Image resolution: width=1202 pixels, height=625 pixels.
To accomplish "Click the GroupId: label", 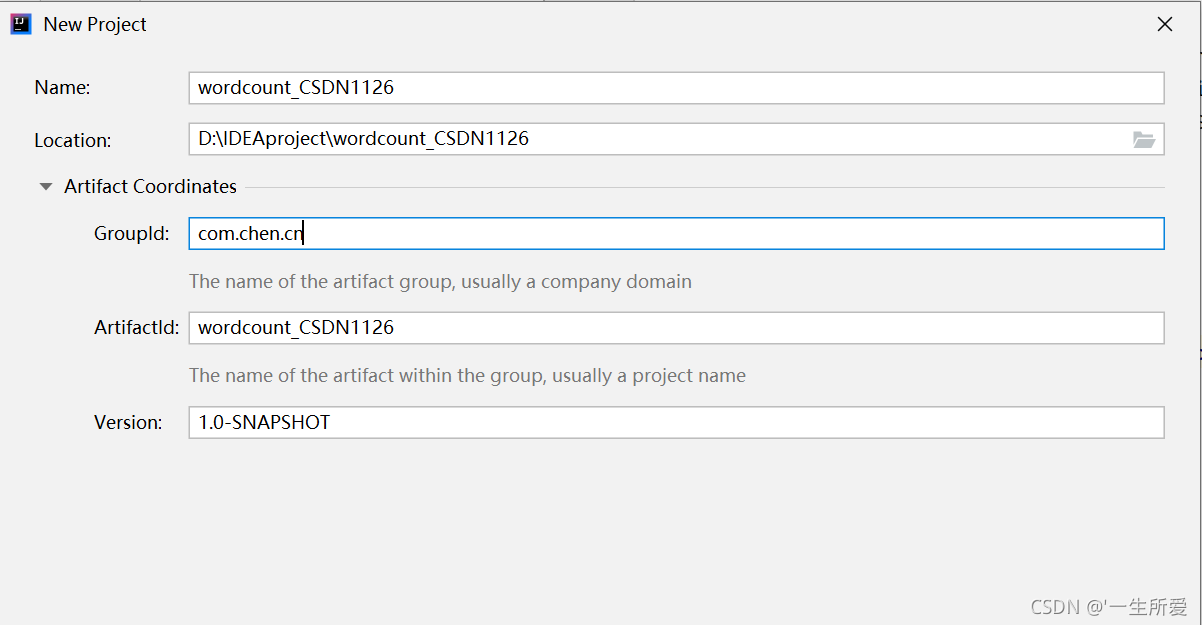I will tap(132, 234).
